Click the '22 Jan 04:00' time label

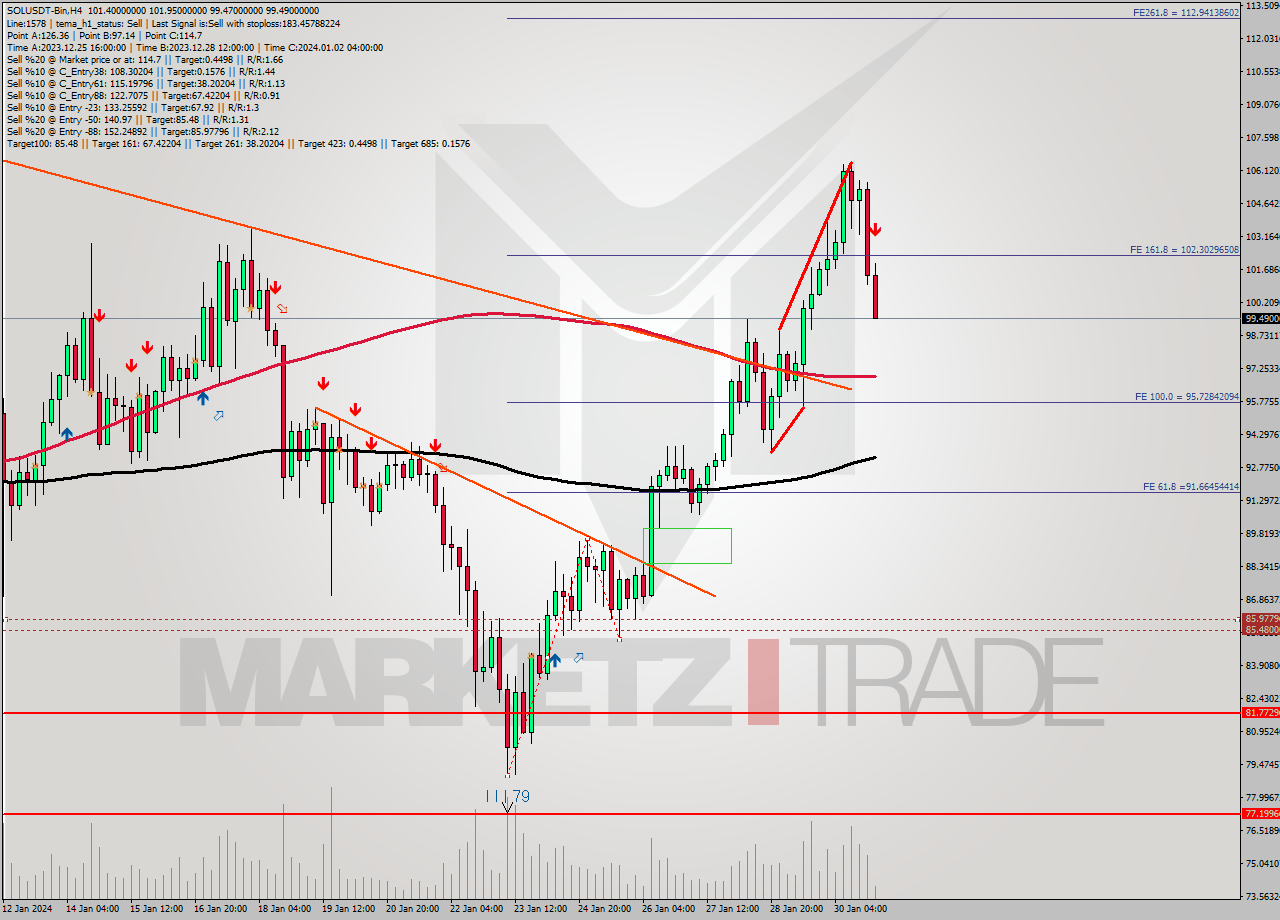coord(476,910)
